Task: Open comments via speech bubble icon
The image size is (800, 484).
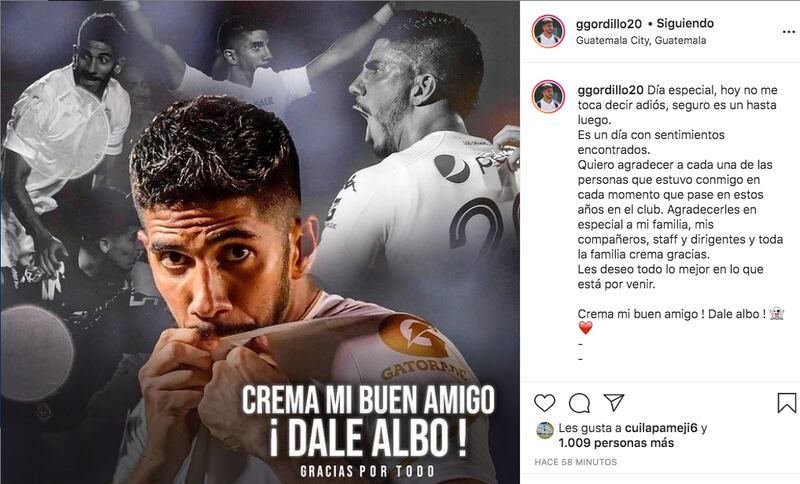Action: point(580,403)
